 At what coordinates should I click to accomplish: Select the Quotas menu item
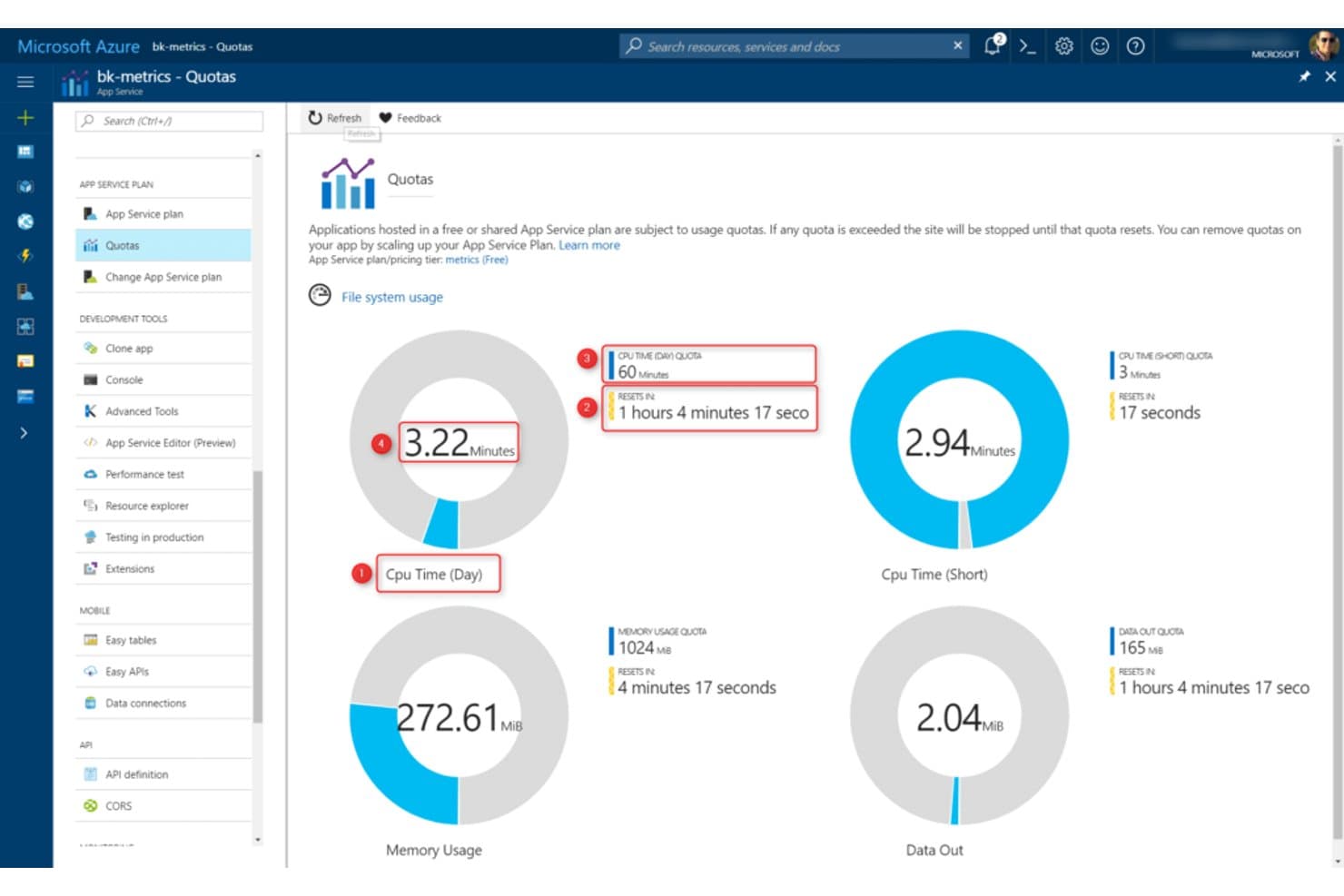[163, 245]
